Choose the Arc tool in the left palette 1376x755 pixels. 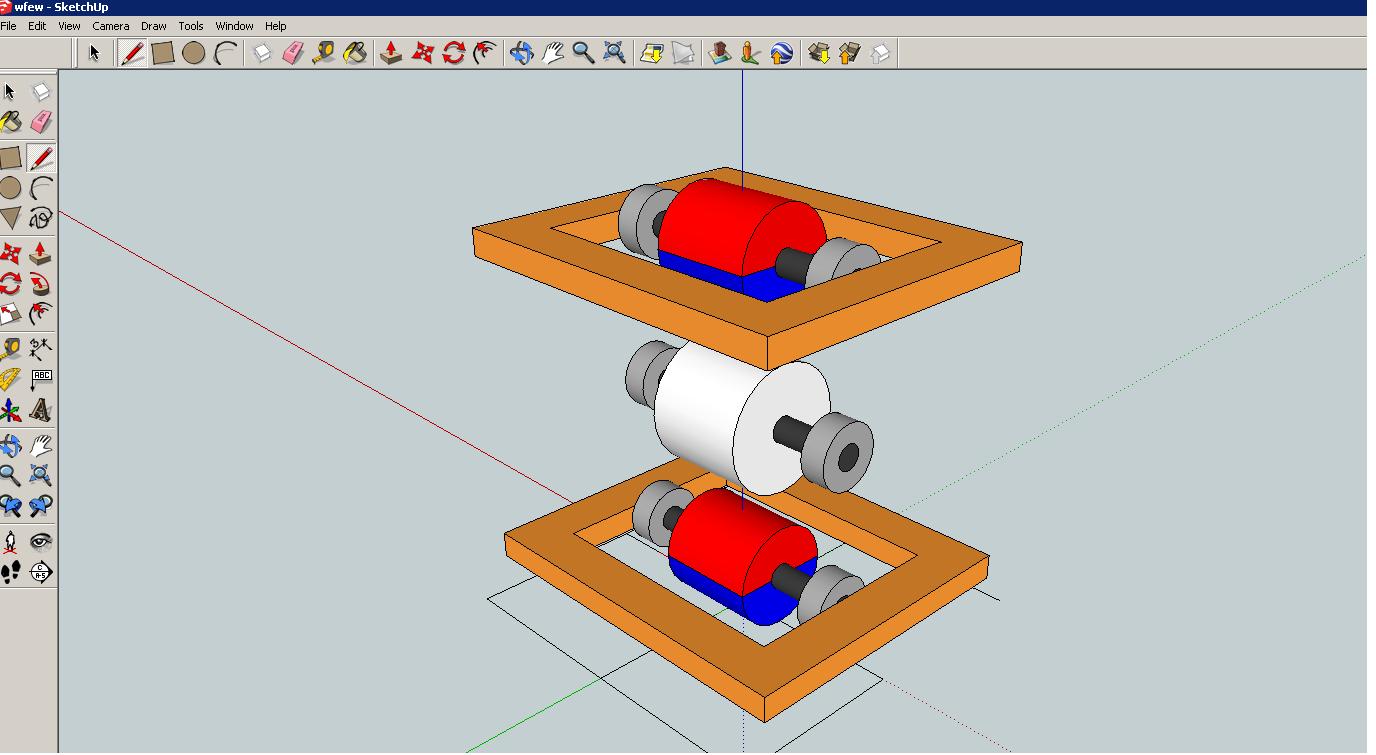(x=41, y=188)
